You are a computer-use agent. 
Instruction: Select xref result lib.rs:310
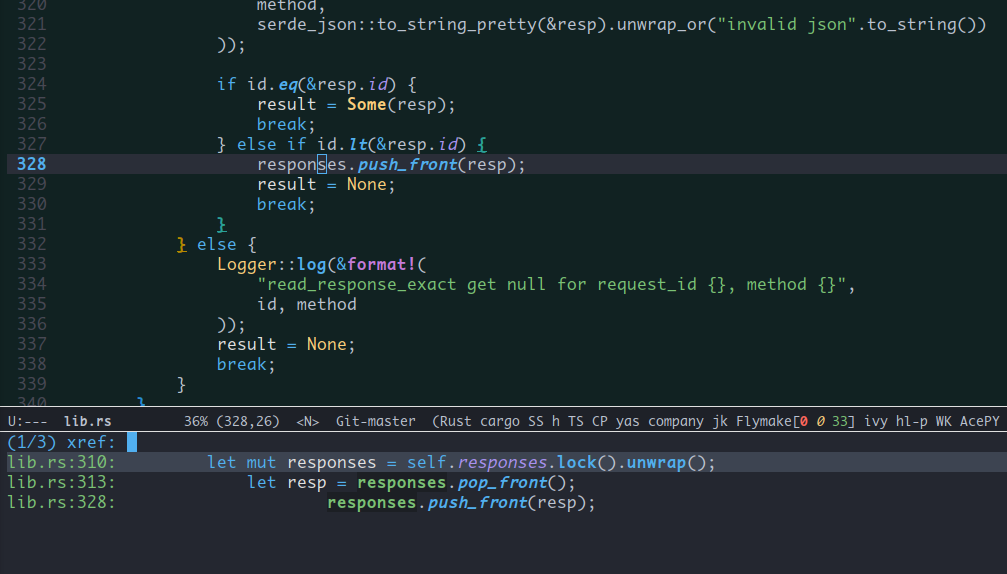pyautogui.click(x=504, y=462)
